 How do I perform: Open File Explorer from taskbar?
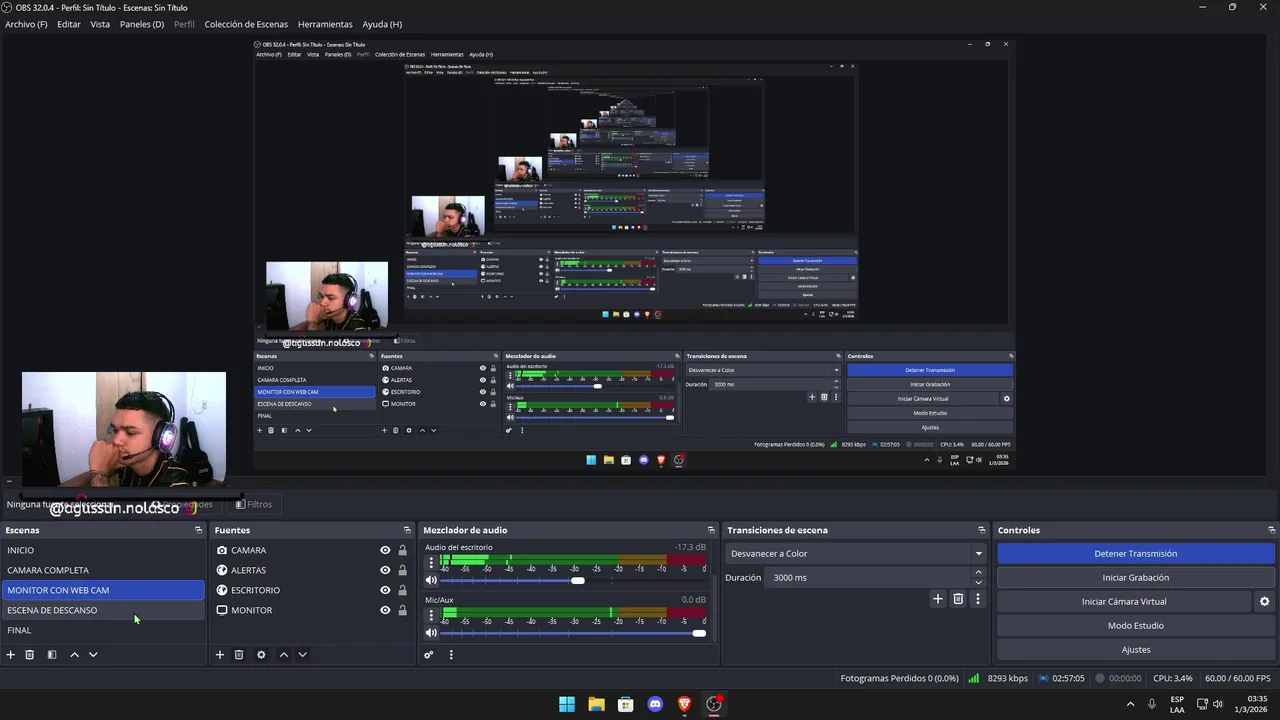[x=596, y=704]
